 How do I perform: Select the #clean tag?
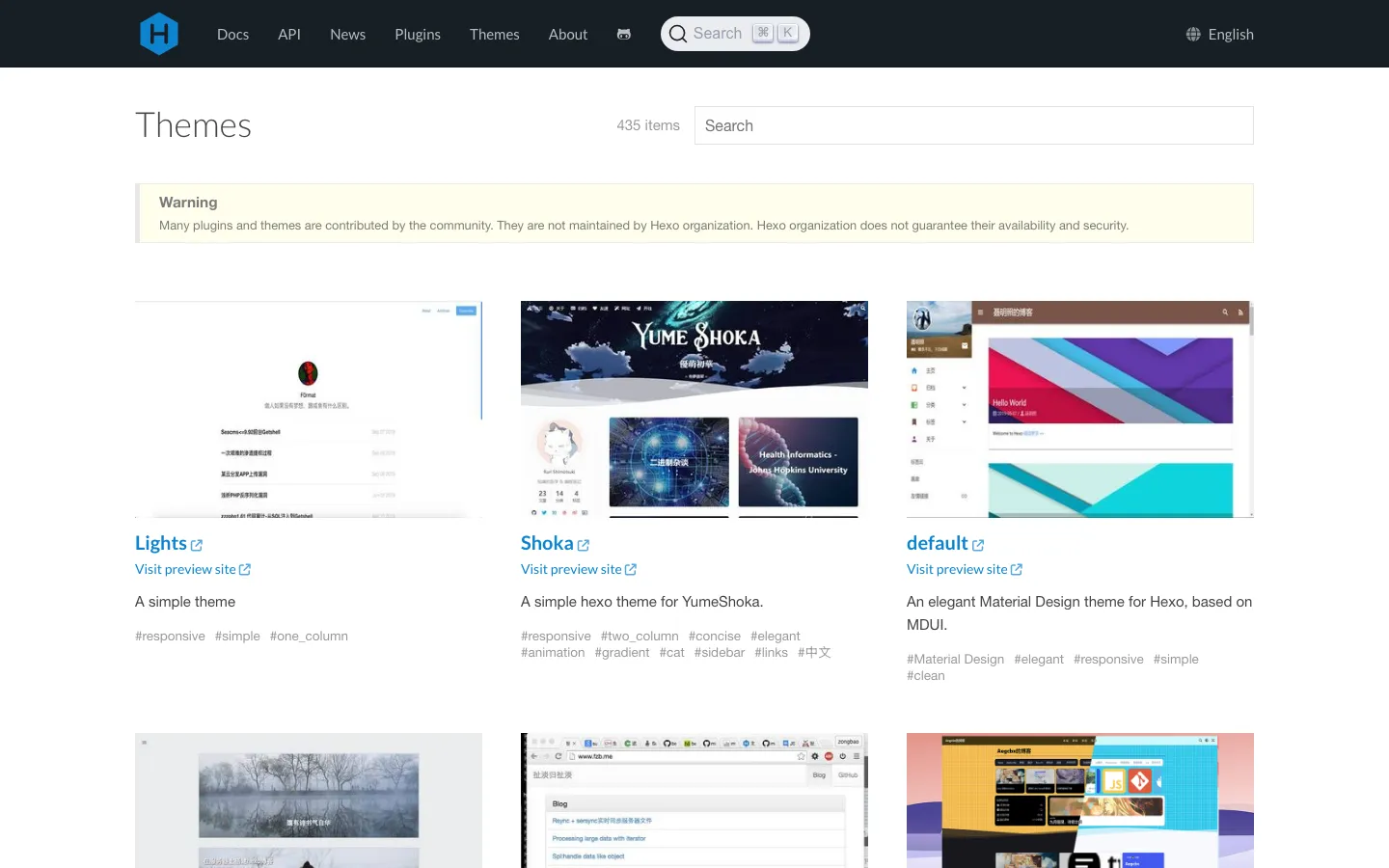[926, 675]
